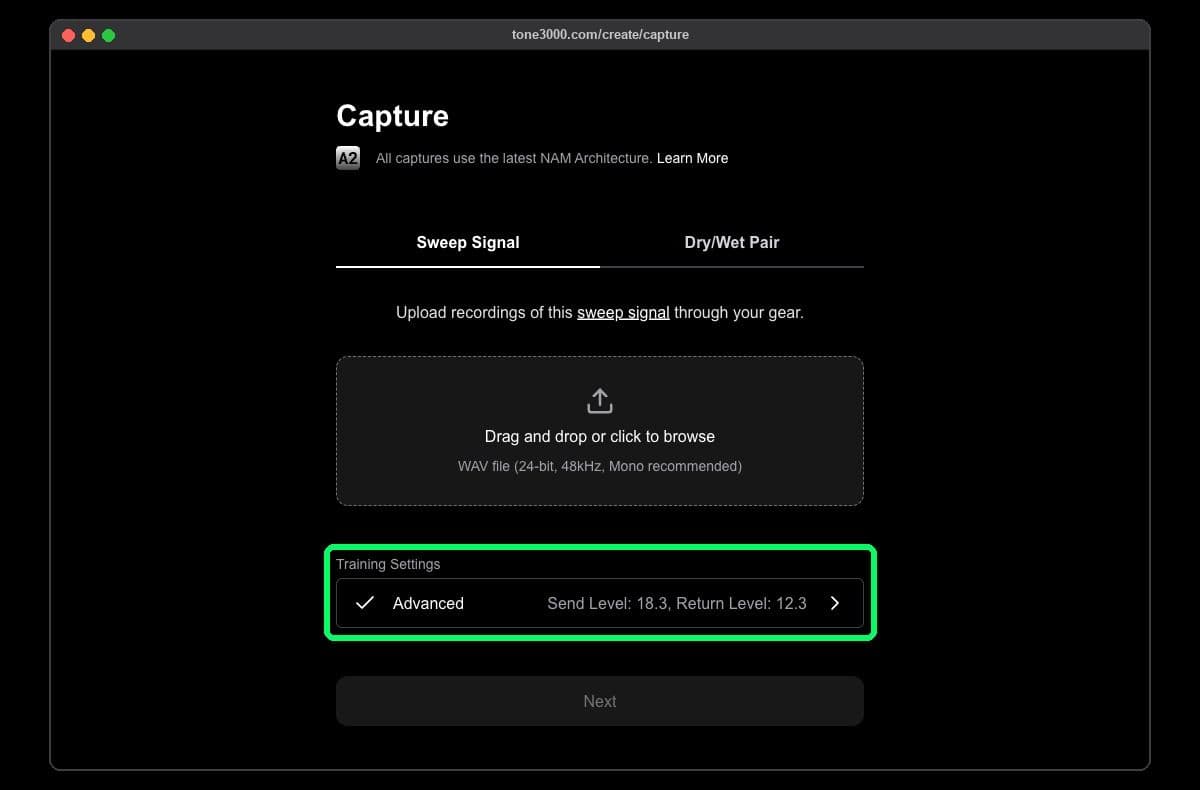This screenshot has width=1200, height=790.
Task: Click the yellow minimize window button
Action: pyautogui.click(x=88, y=35)
